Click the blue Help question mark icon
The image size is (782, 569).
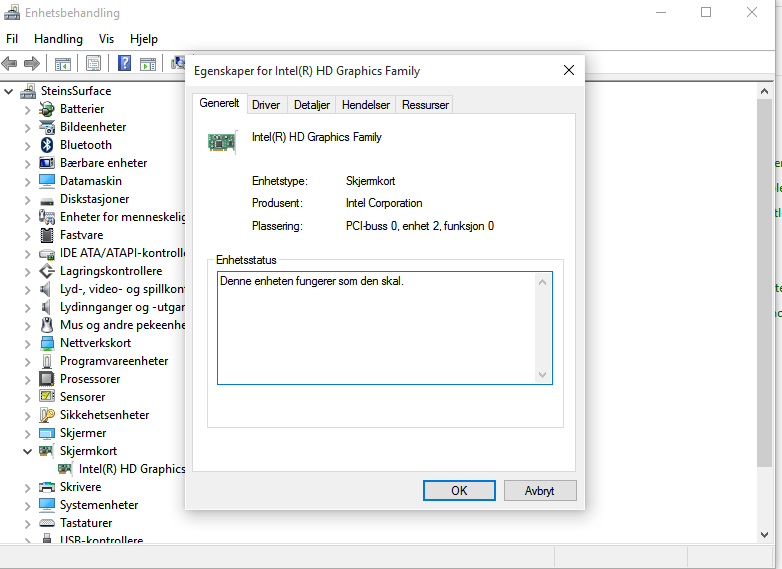click(124, 63)
